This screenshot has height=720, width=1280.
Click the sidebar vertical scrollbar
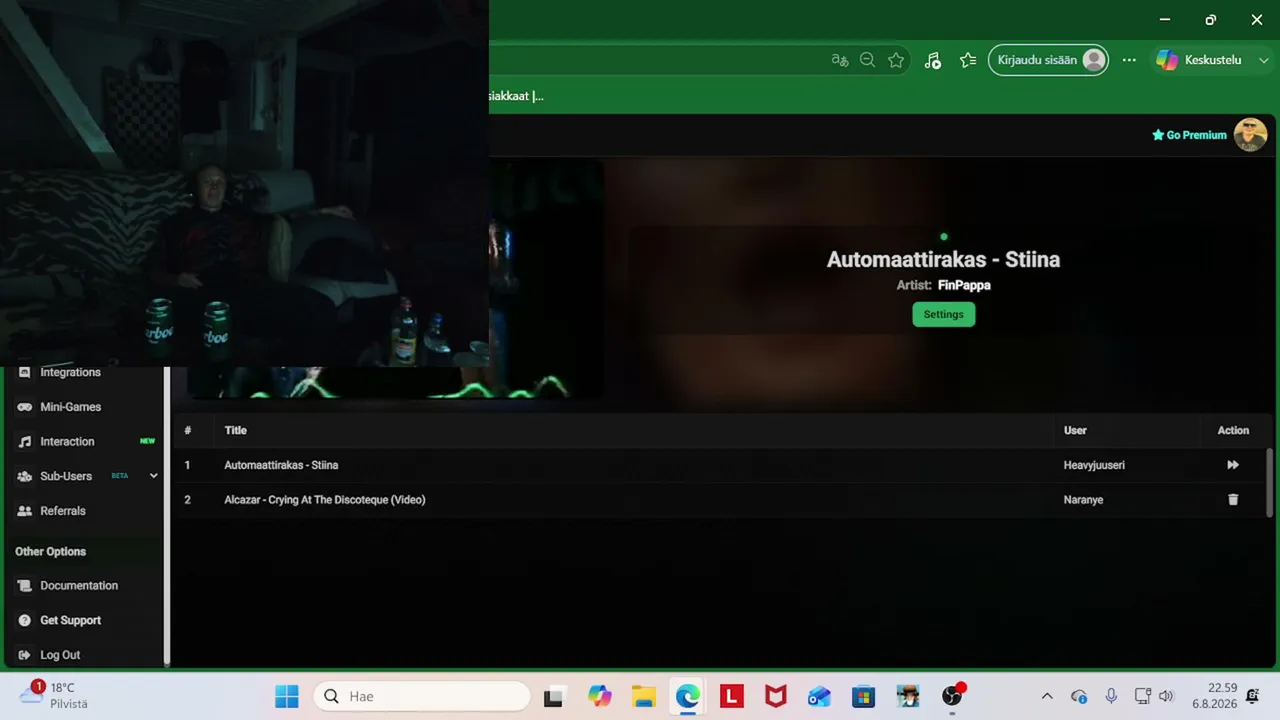[167, 515]
